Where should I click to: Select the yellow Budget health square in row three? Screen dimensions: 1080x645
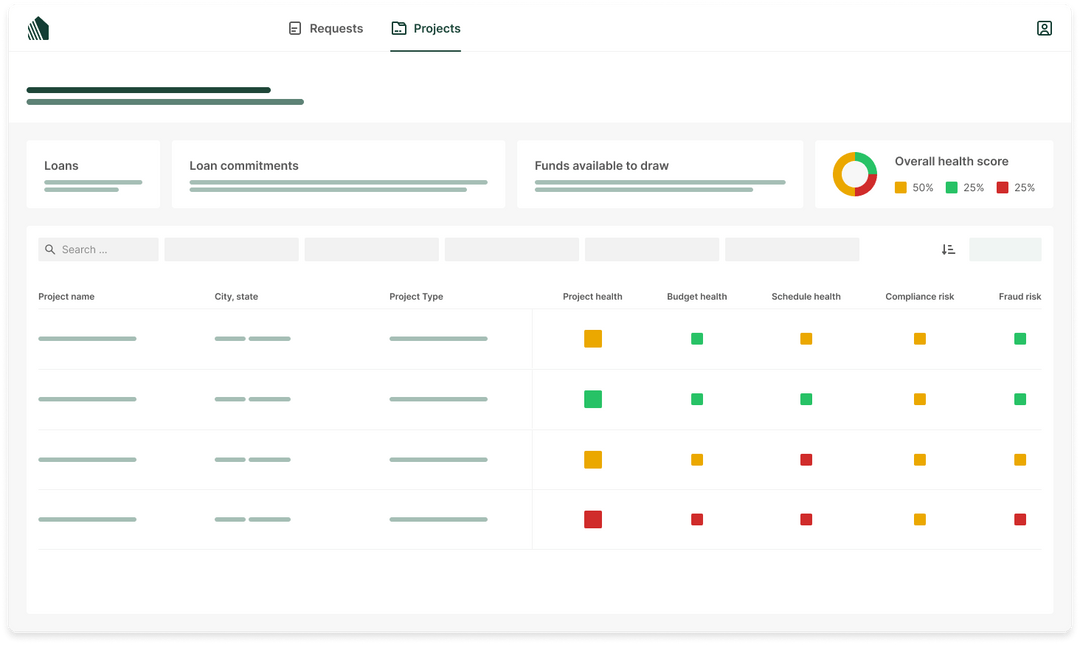pos(696,459)
